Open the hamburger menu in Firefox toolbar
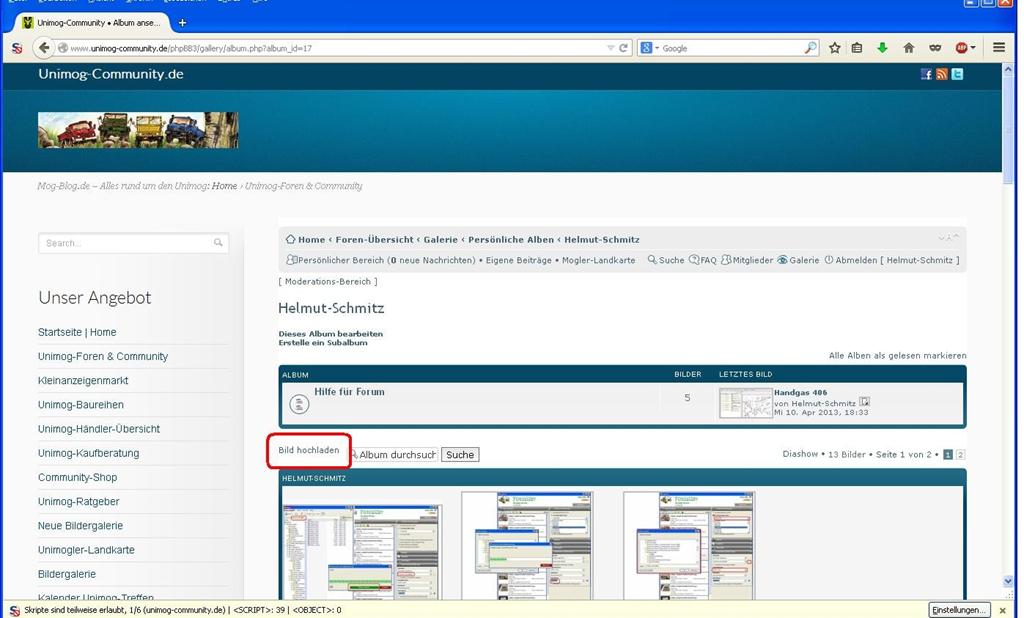Screen dimensions: 1024x618 tap(999, 48)
